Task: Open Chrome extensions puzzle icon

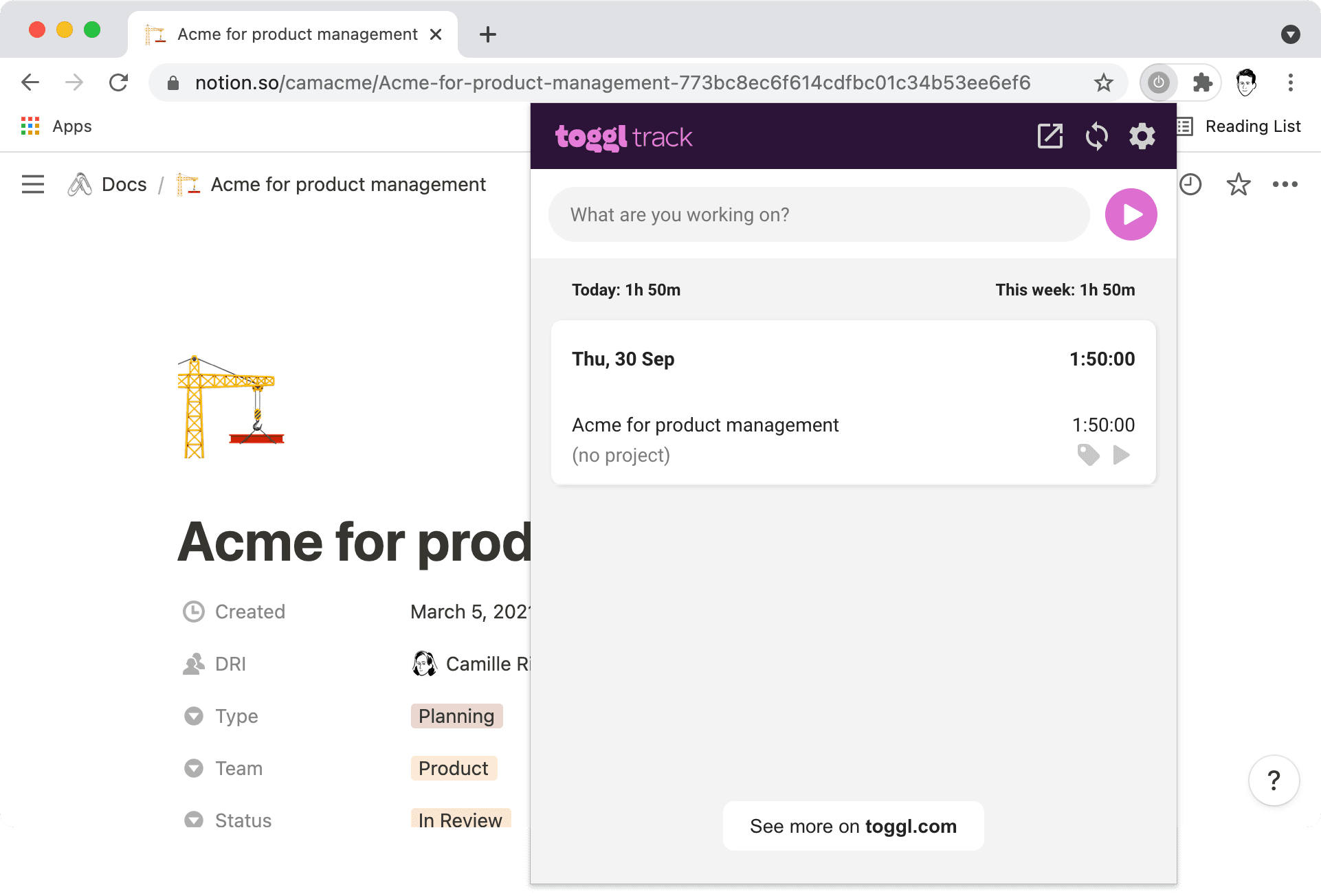Action: pos(1202,82)
